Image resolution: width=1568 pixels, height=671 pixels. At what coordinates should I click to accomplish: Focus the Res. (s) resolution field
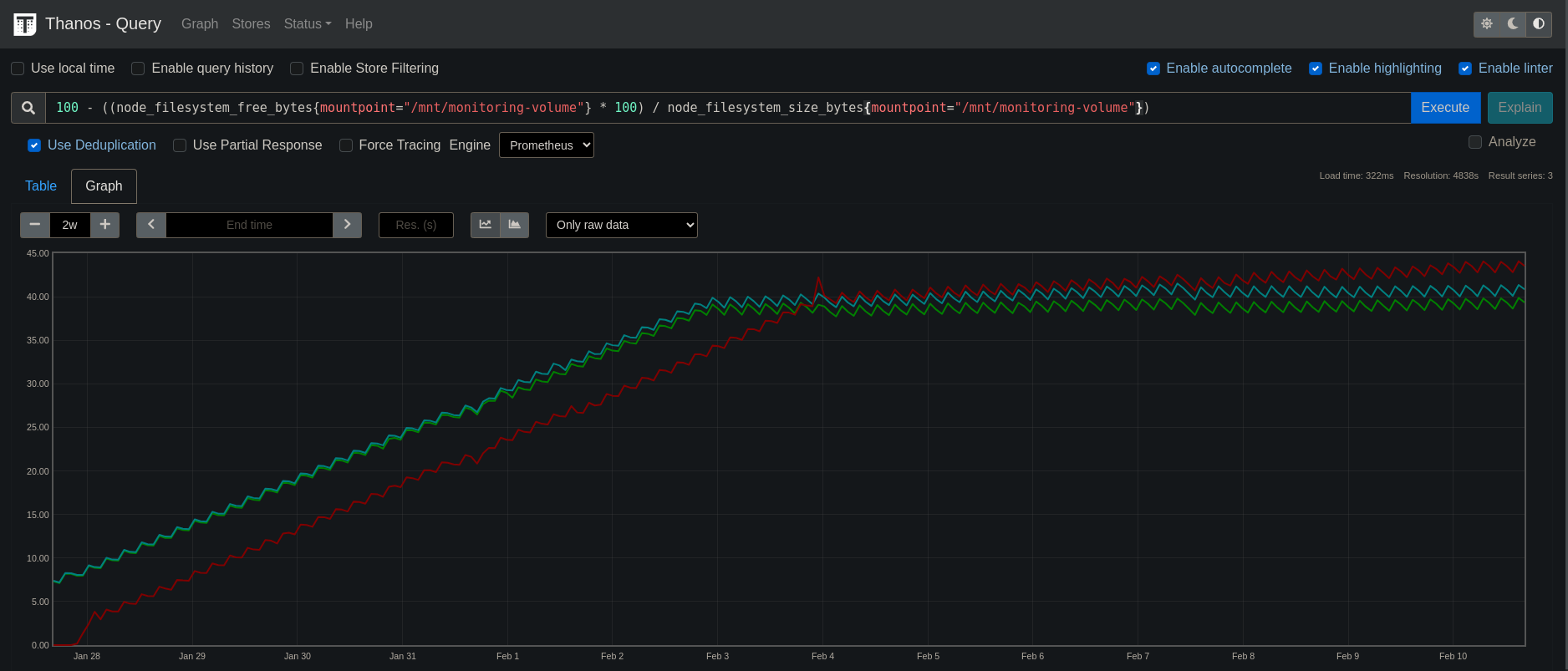pyautogui.click(x=416, y=225)
